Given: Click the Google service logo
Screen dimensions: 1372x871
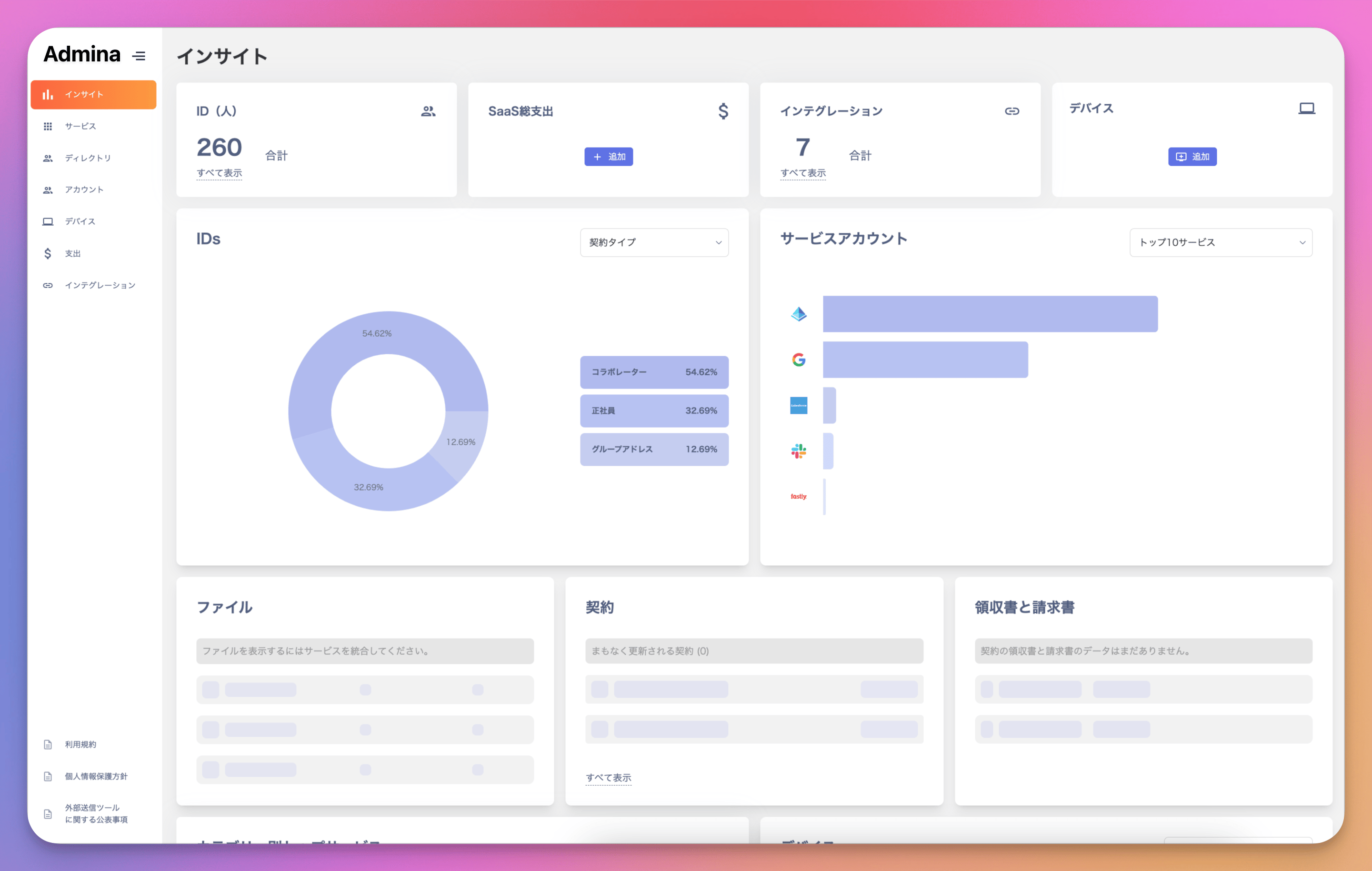Looking at the screenshot, I should (x=799, y=360).
